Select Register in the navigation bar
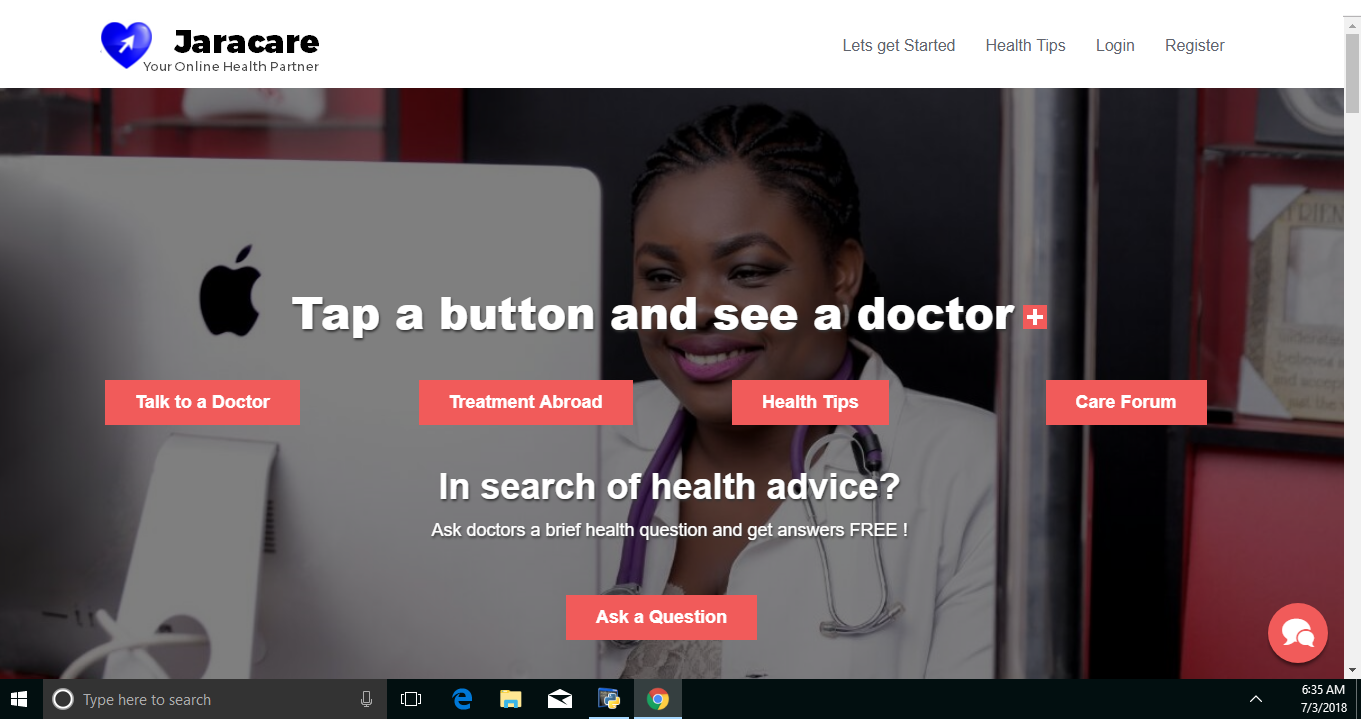1361x719 pixels. click(x=1195, y=45)
